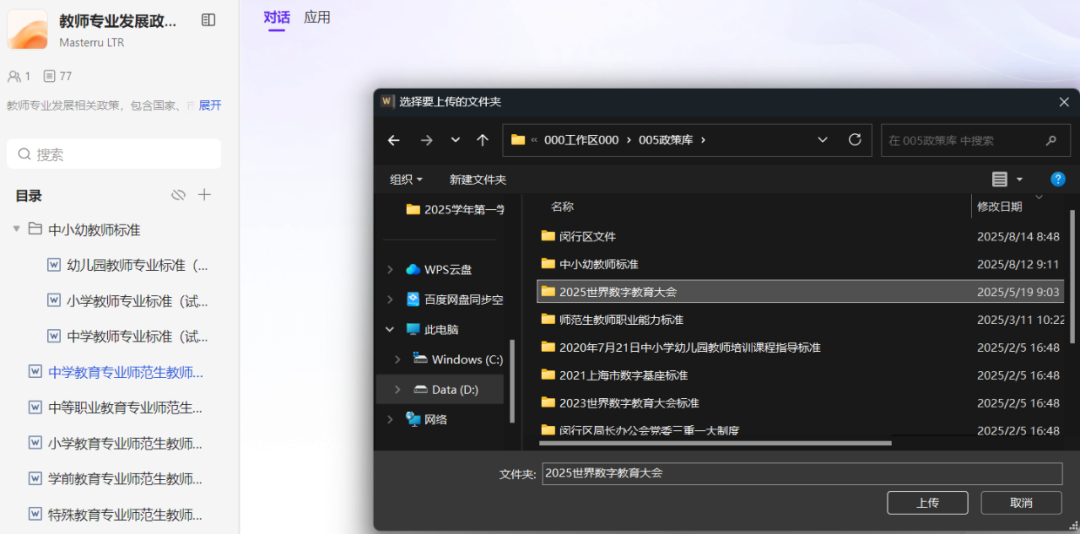This screenshot has width=1080, height=534.
Task: Expand the Data (D:) drive node
Action: click(397, 389)
